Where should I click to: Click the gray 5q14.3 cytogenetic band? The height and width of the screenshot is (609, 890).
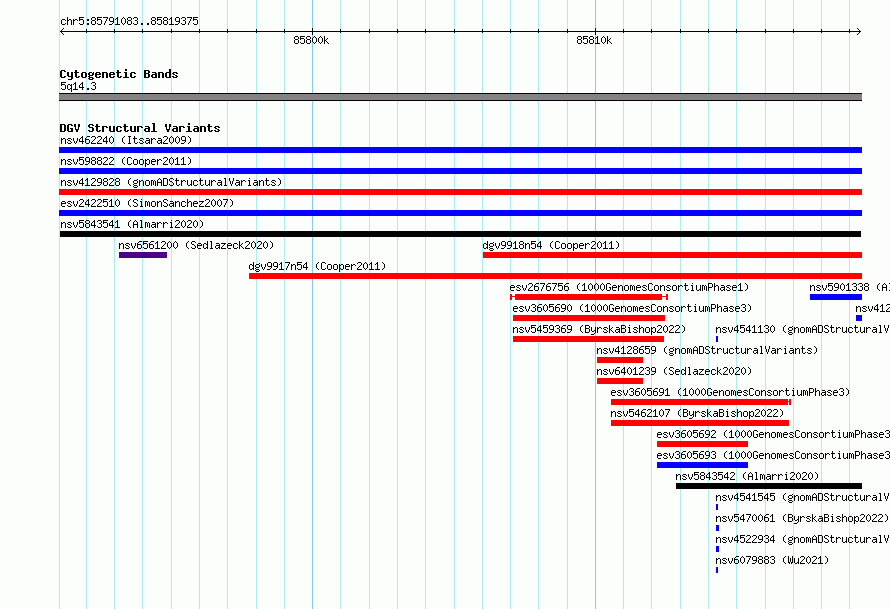pos(460,97)
